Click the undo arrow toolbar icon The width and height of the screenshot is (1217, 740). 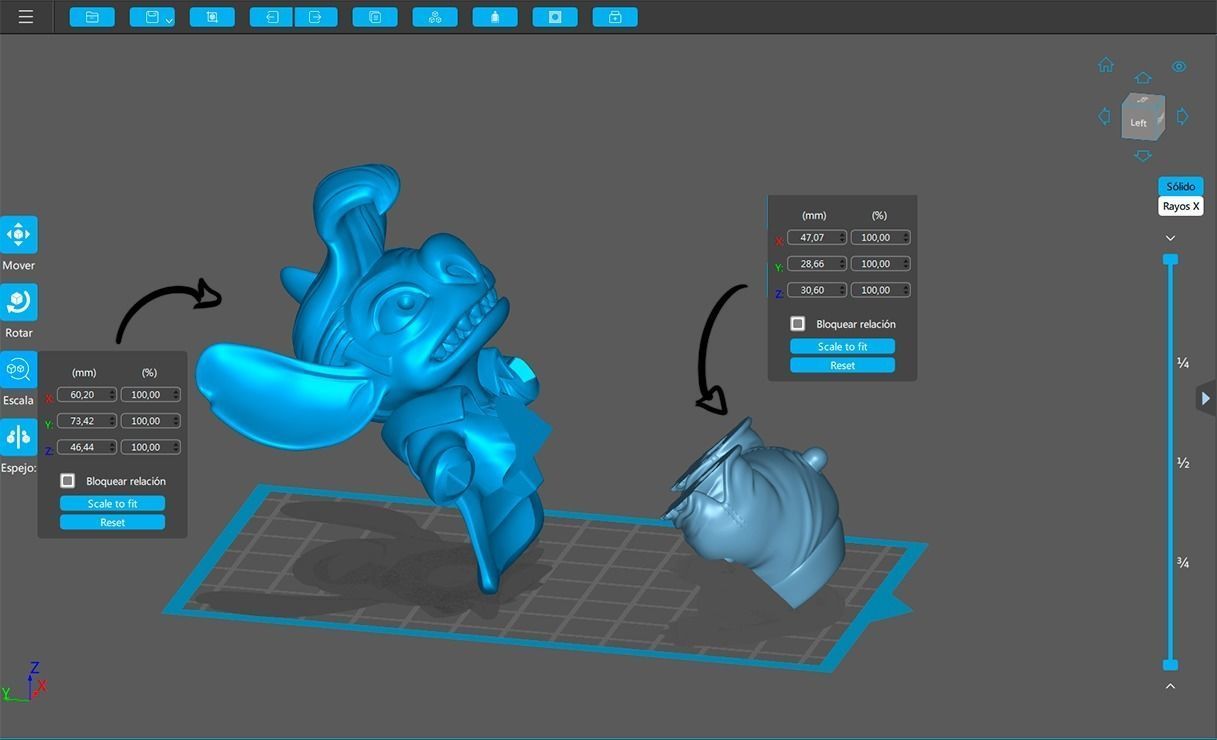point(271,17)
